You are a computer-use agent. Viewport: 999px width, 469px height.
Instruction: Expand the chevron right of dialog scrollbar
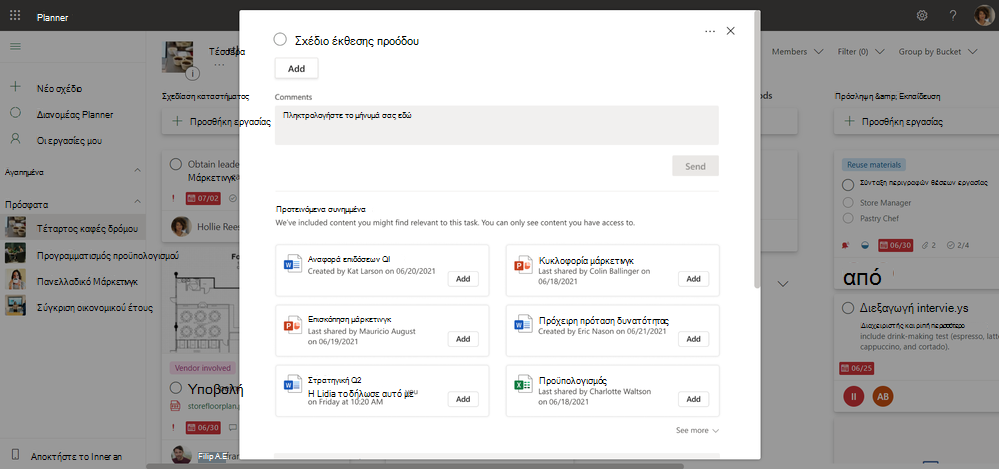pyautogui.click(x=784, y=283)
